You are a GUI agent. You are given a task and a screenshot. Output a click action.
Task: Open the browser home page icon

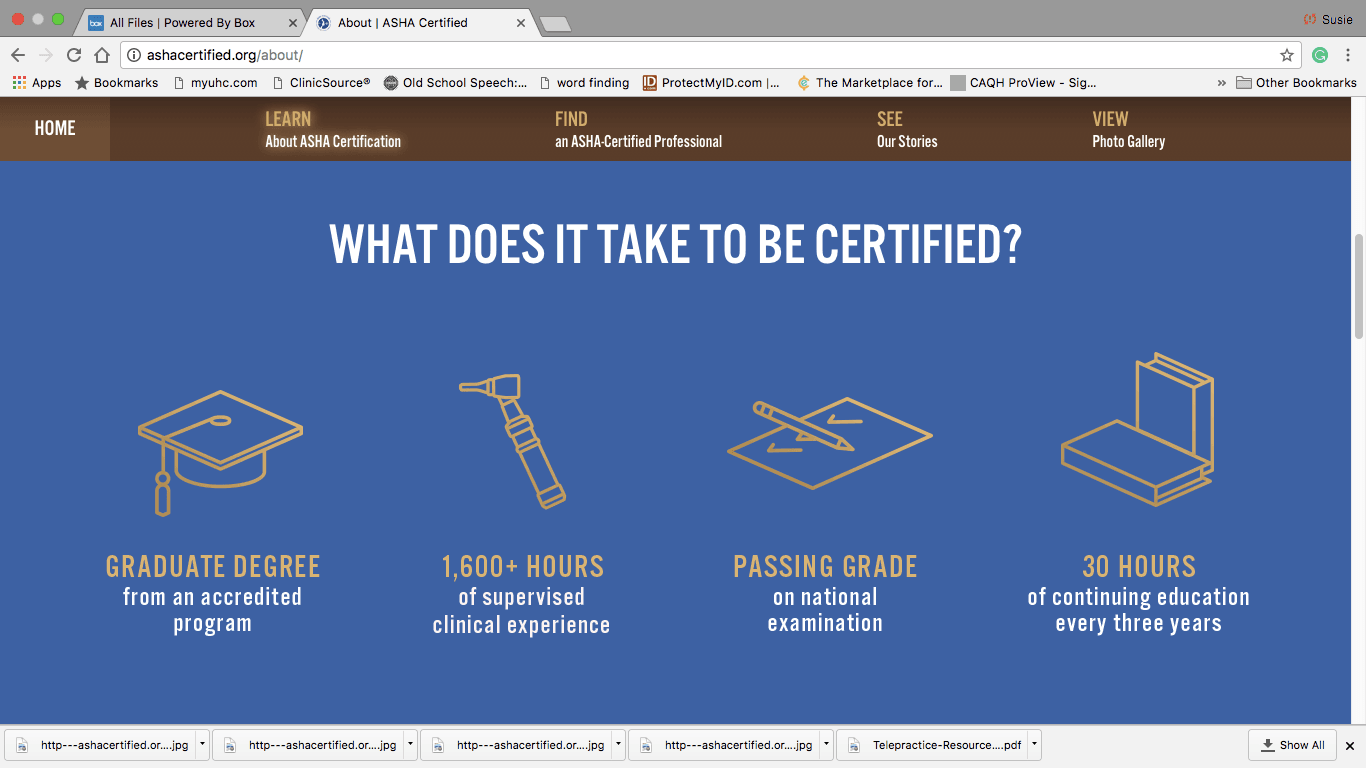point(101,55)
